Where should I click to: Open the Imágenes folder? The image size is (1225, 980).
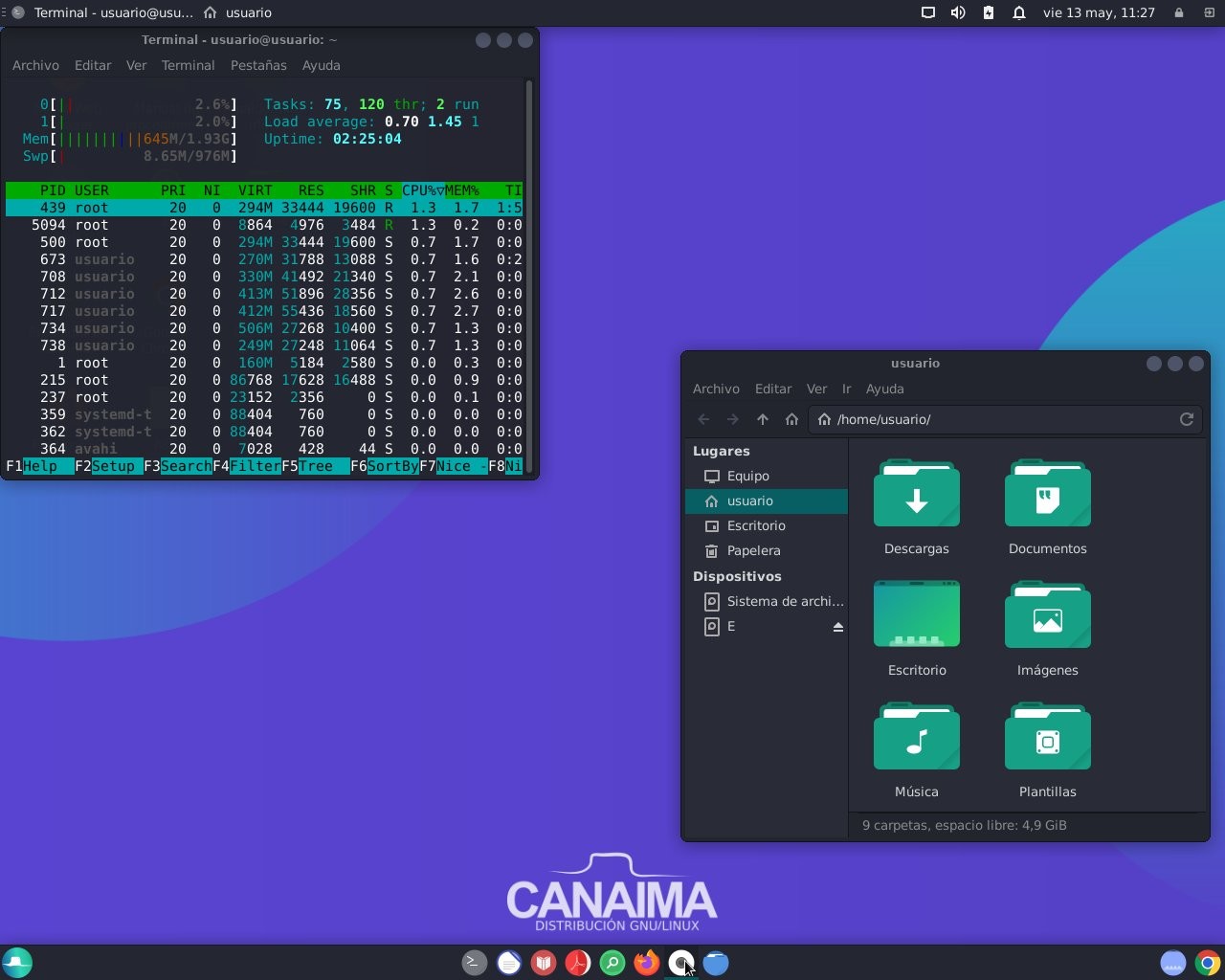coord(1048,629)
